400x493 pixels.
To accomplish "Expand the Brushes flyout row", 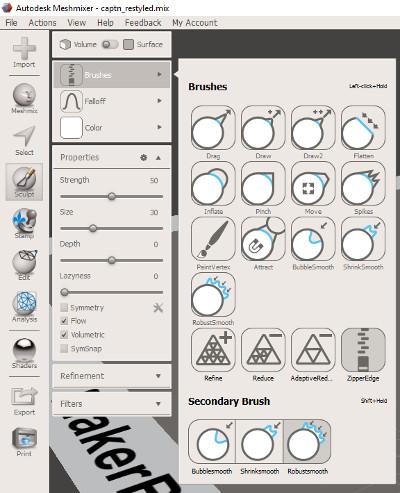I will pyautogui.click(x=112, y=74).
